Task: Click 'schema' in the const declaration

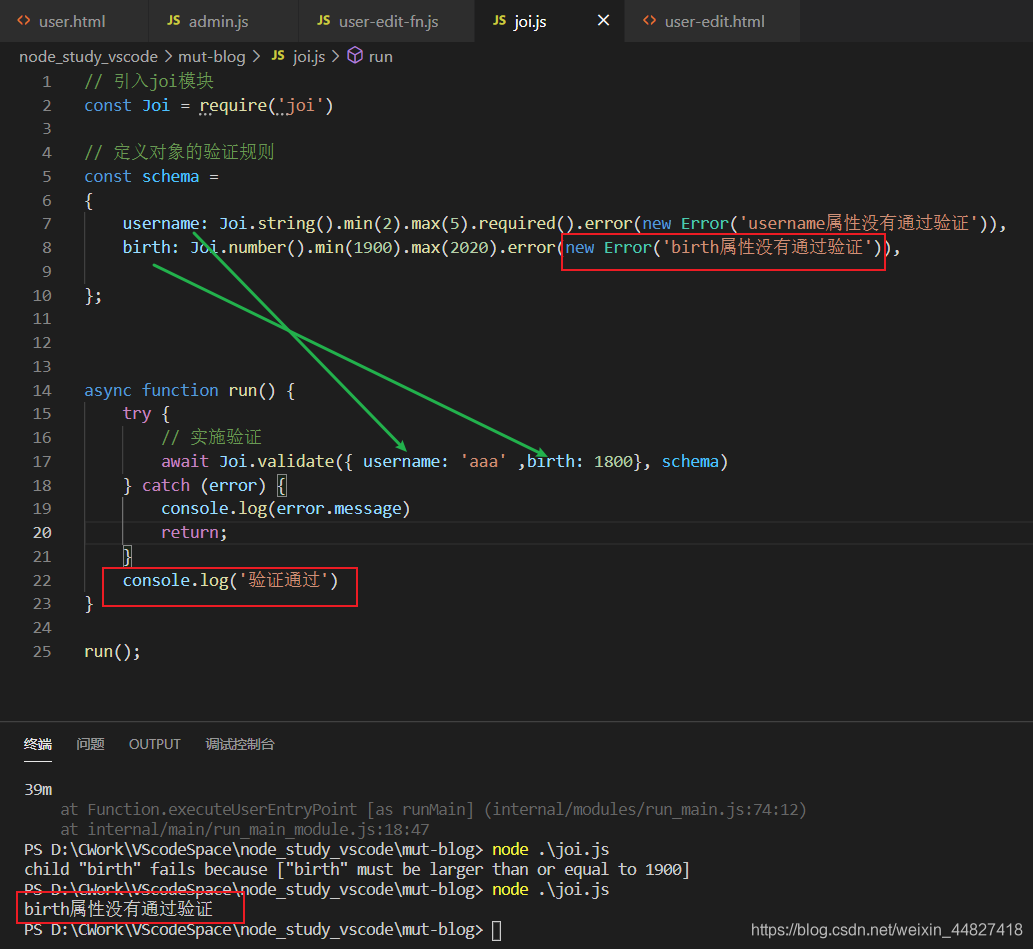Action: 171,177
